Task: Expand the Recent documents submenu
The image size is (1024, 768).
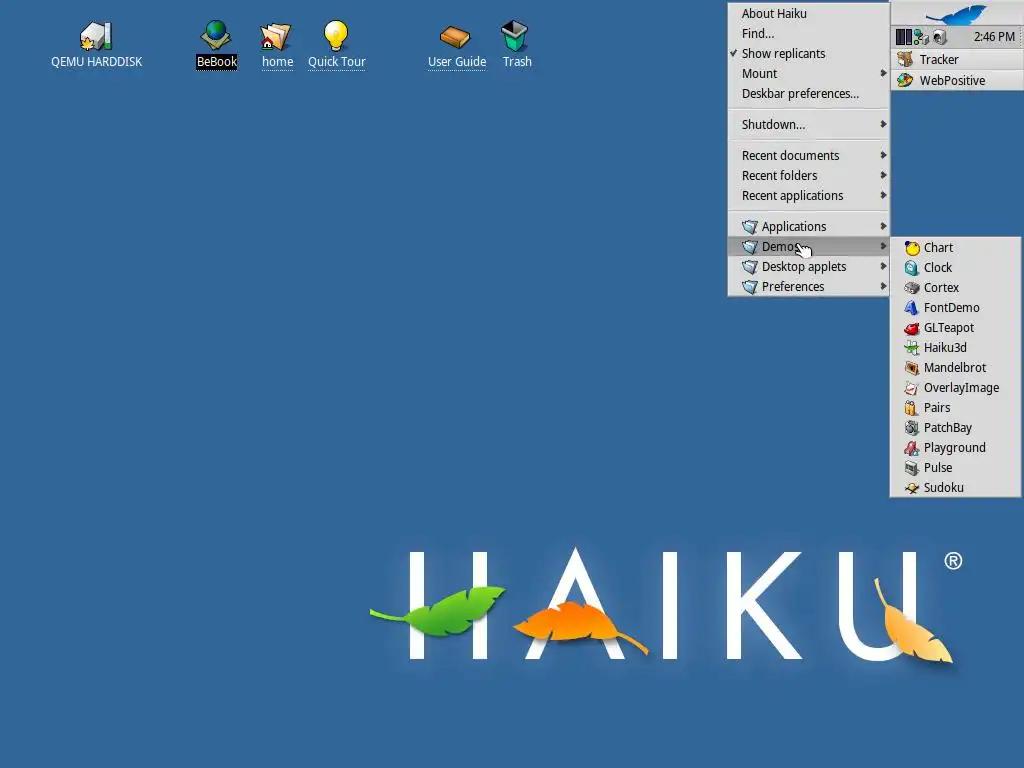Action: pyautogui.click(x=808, y=155)
